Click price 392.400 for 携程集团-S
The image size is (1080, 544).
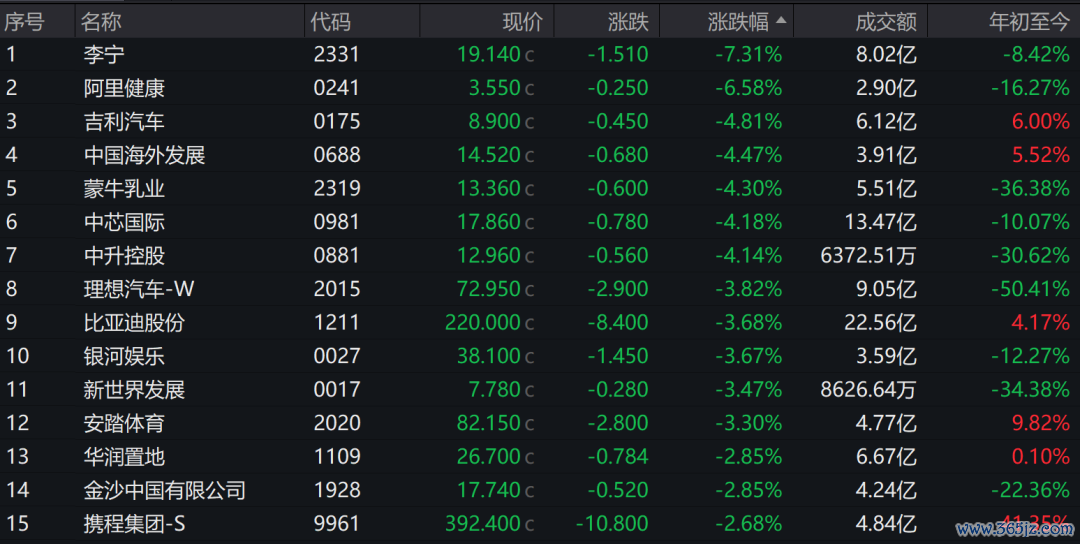tap(483, 524)
